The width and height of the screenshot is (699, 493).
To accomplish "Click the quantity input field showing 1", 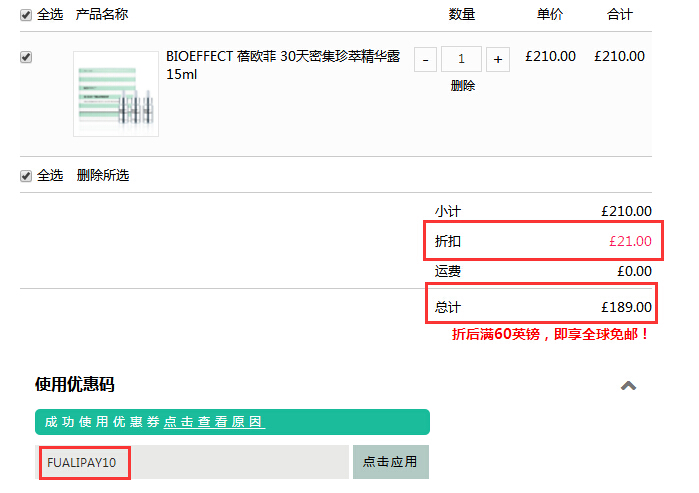I will 461,59.
